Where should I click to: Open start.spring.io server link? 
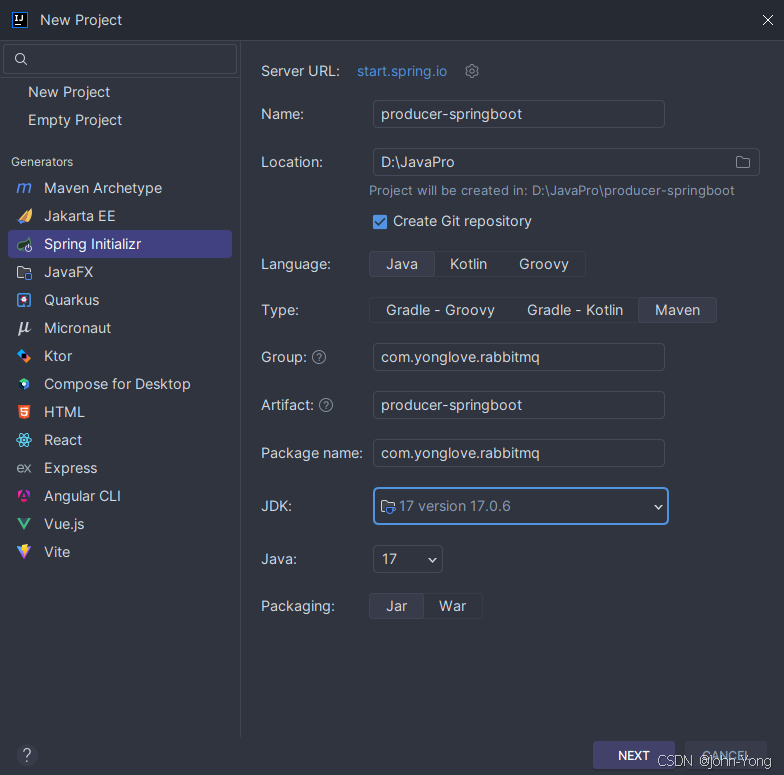click(x=402, y=71)
